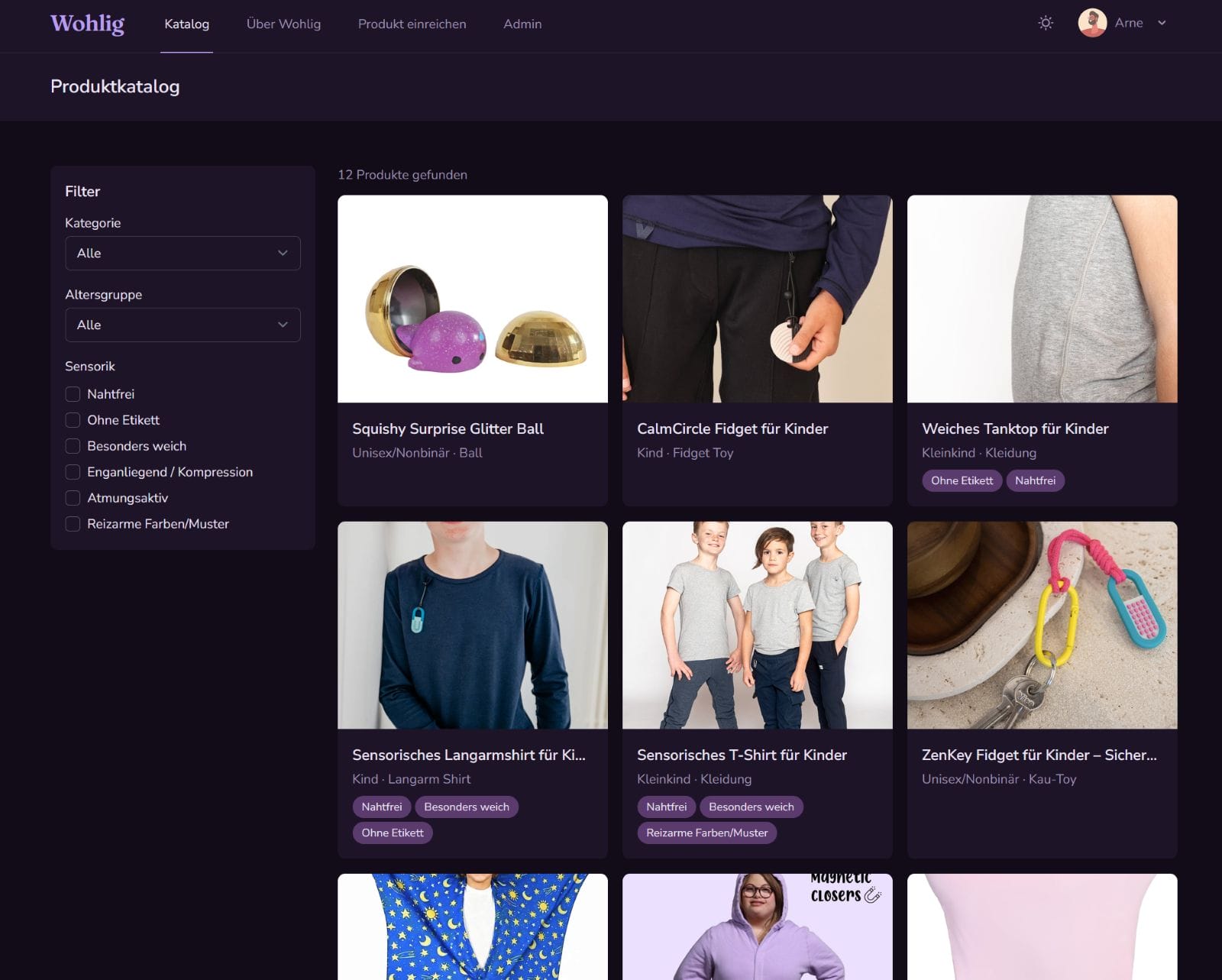The height and width of the screenshot is (980, 1222).
Task: Switch to the Admin section
Action: click(x=522, y=24)
